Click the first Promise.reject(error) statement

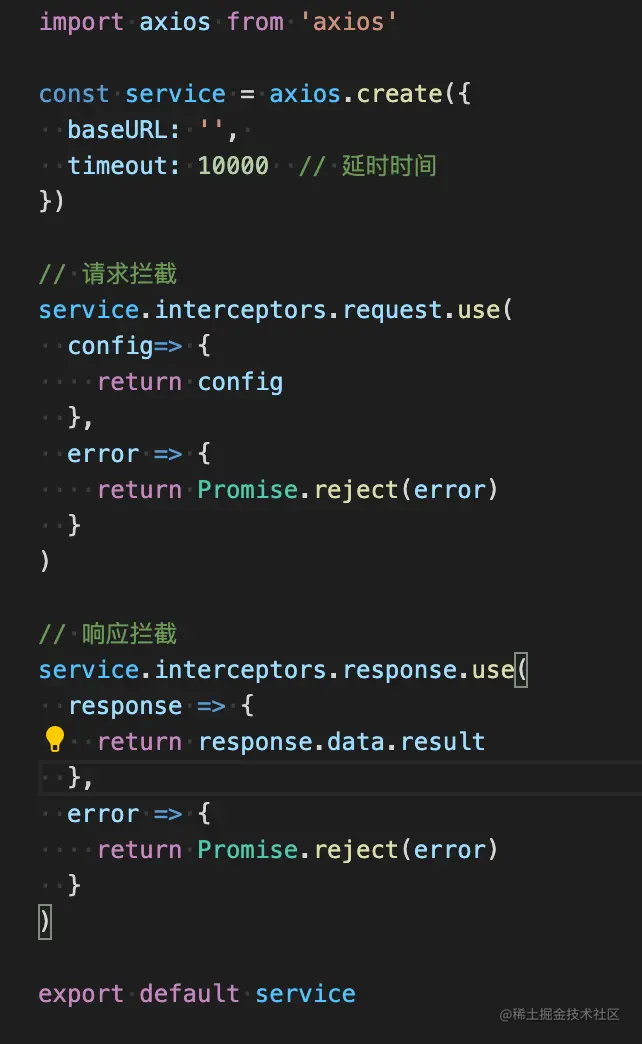point(348,490)
